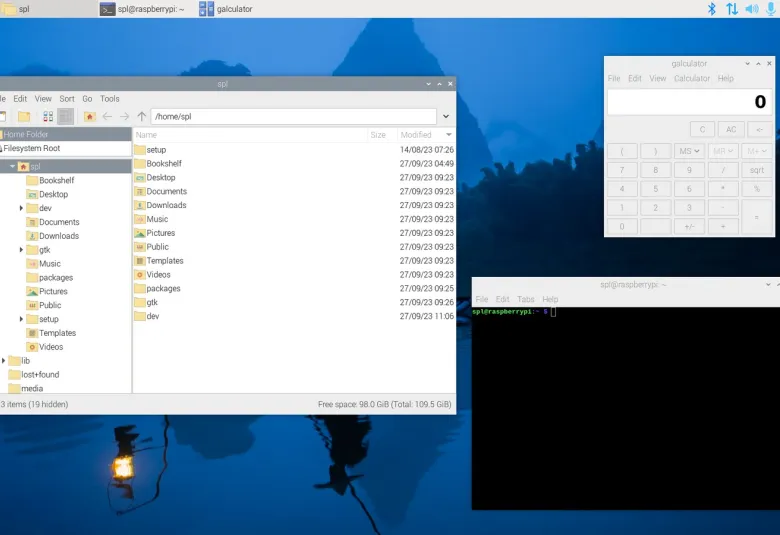Click the percent button in galculator
This screenshot has height=535, width=780.
point(757,189)
